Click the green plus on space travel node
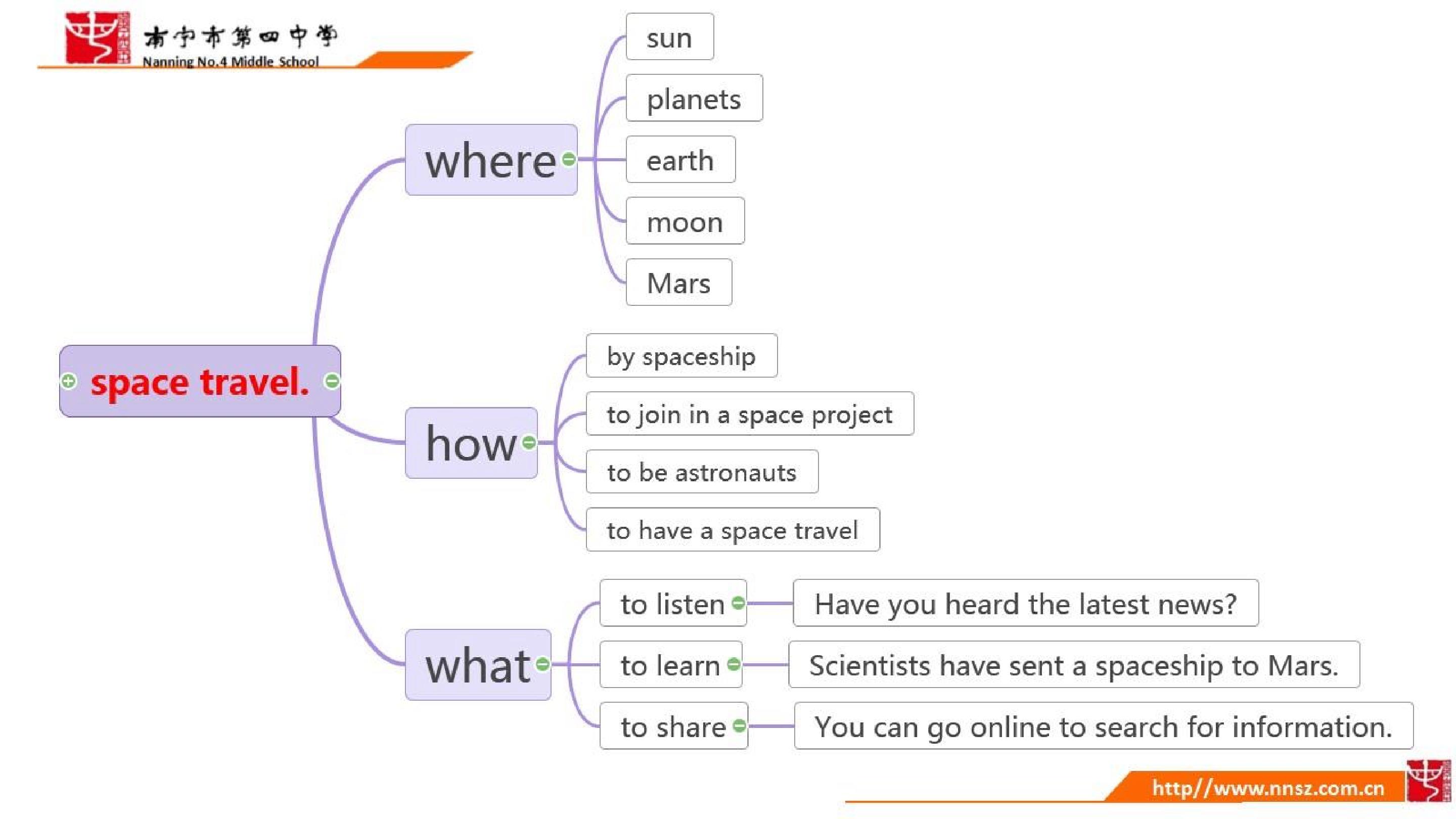 pyautogui.click(x=68, y=381)
